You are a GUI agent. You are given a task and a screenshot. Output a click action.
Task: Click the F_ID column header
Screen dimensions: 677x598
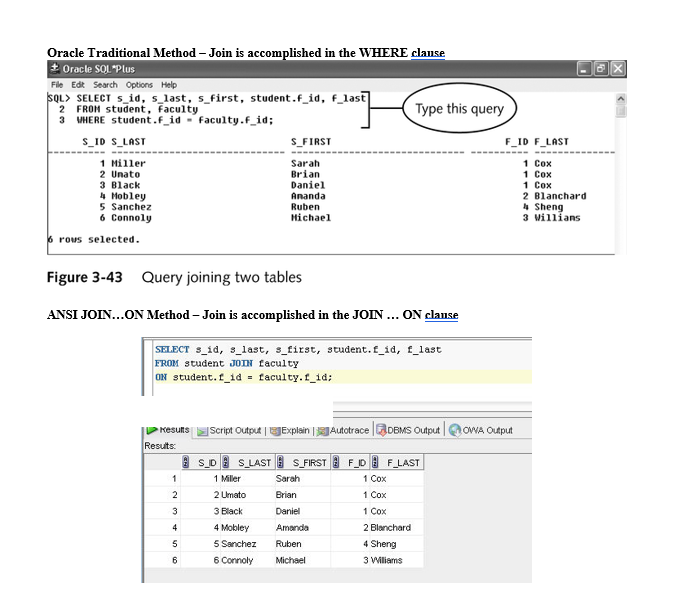pyautogui.click(x=350, y=462)
